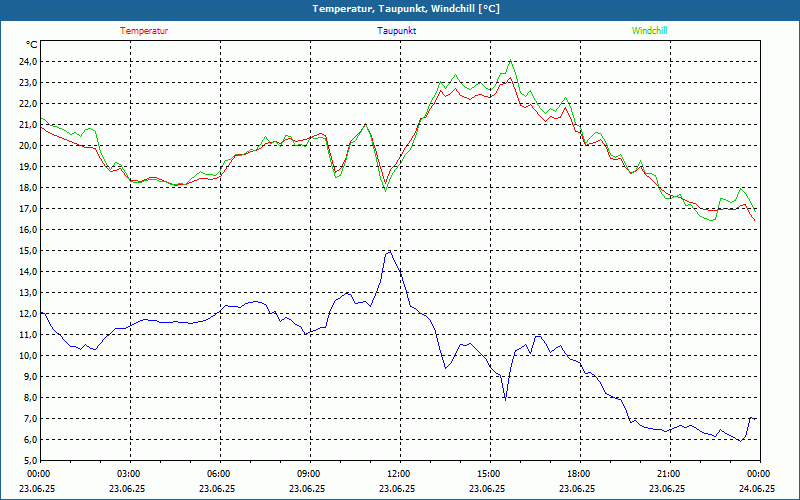Click the 15,0 y-axis label
800x500 pixels.
[29, 251]
